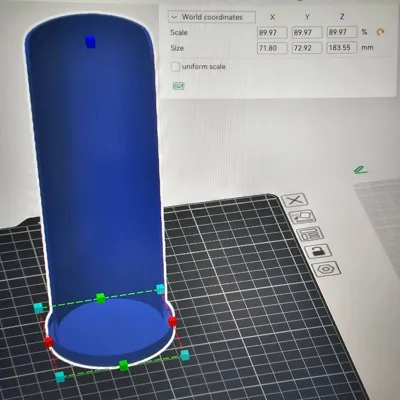This screenshot has height=400, width=400.
Task: Click the green pencil plate-name edit icon
Action: pyautogui.click(x=361, y=170)
